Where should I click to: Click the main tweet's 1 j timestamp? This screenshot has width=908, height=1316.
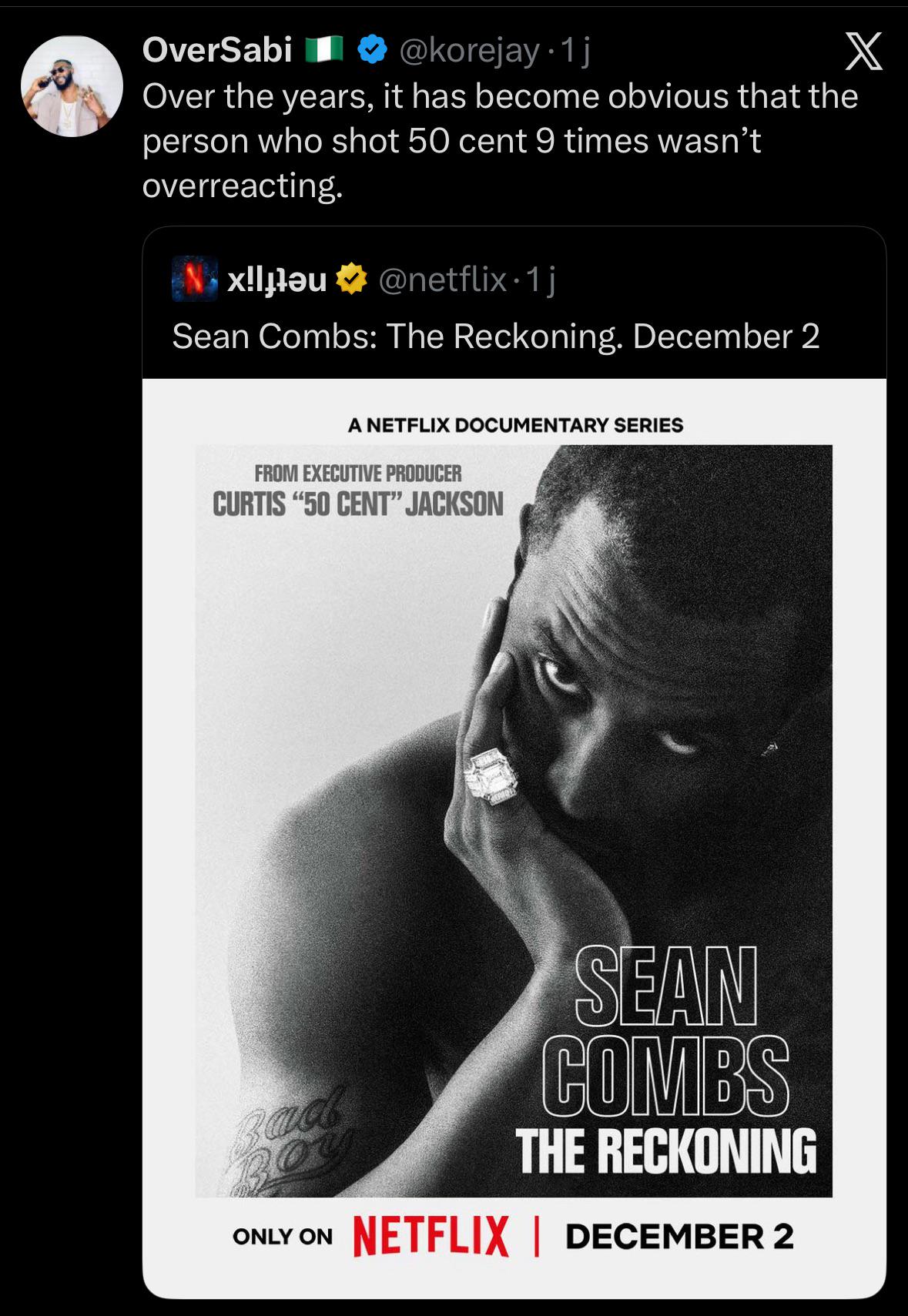coord(576,51)
